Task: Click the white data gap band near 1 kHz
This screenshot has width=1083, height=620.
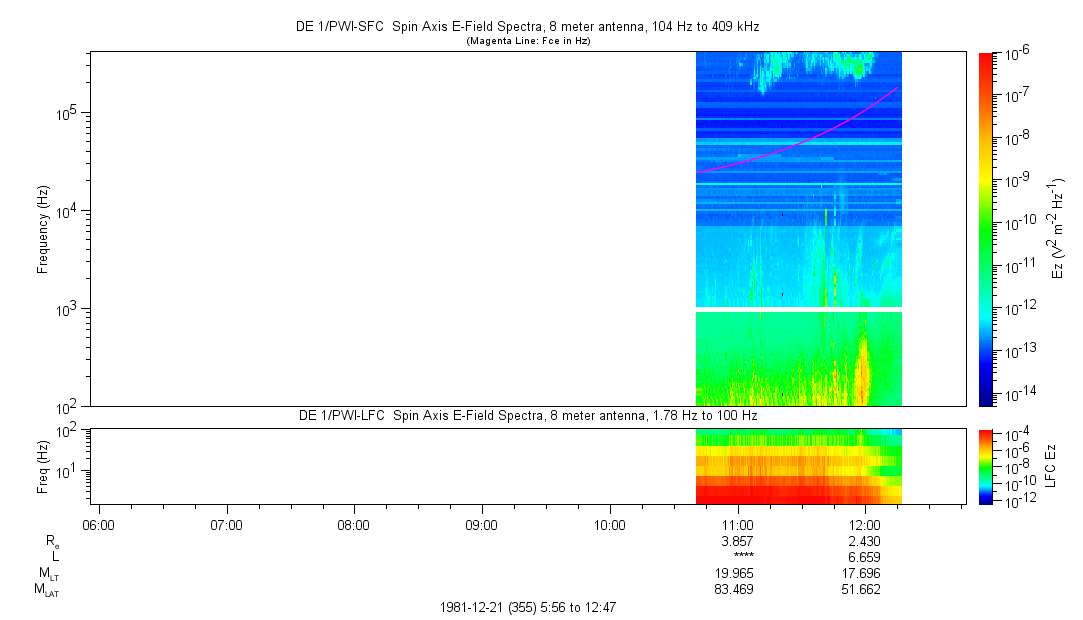Action: (798, 310)
